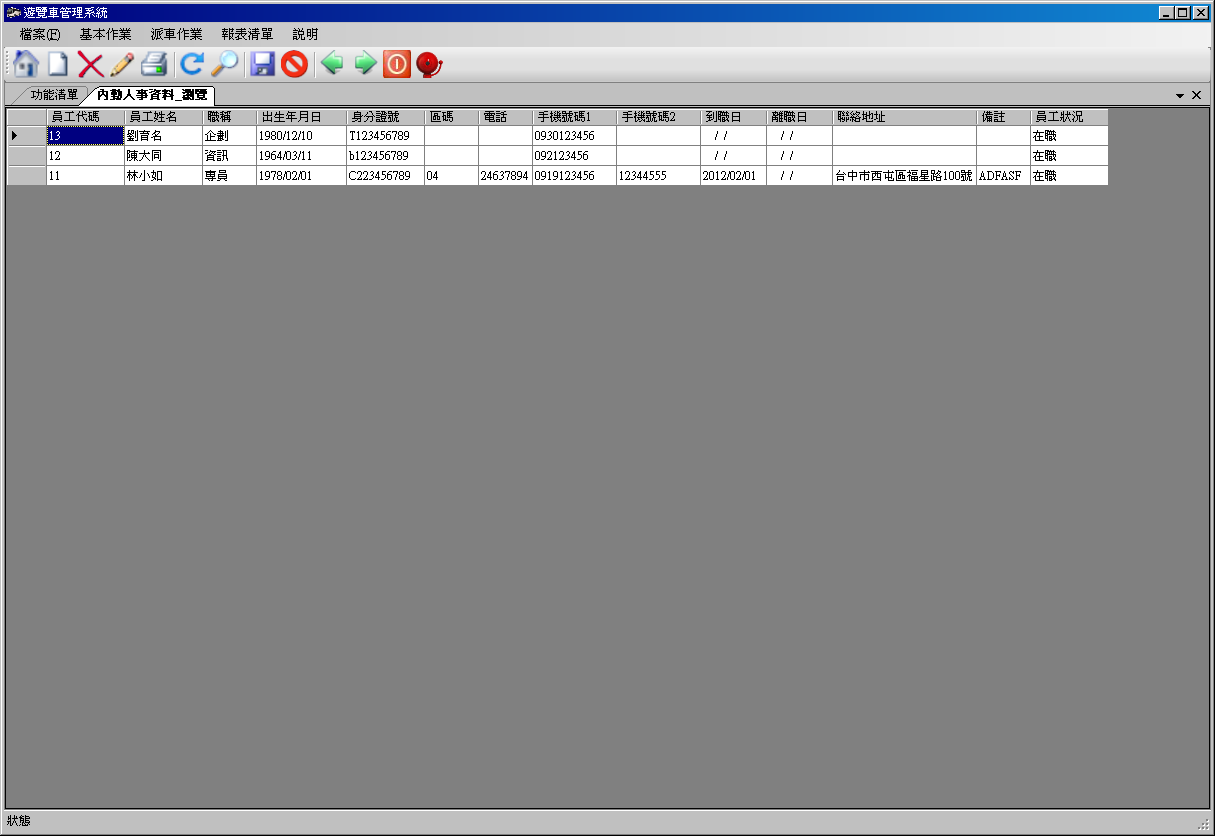The width and height of the screenshot is (1215, 836).
Task: Cancel with the red prohibition icon
Action: [294, 64]
